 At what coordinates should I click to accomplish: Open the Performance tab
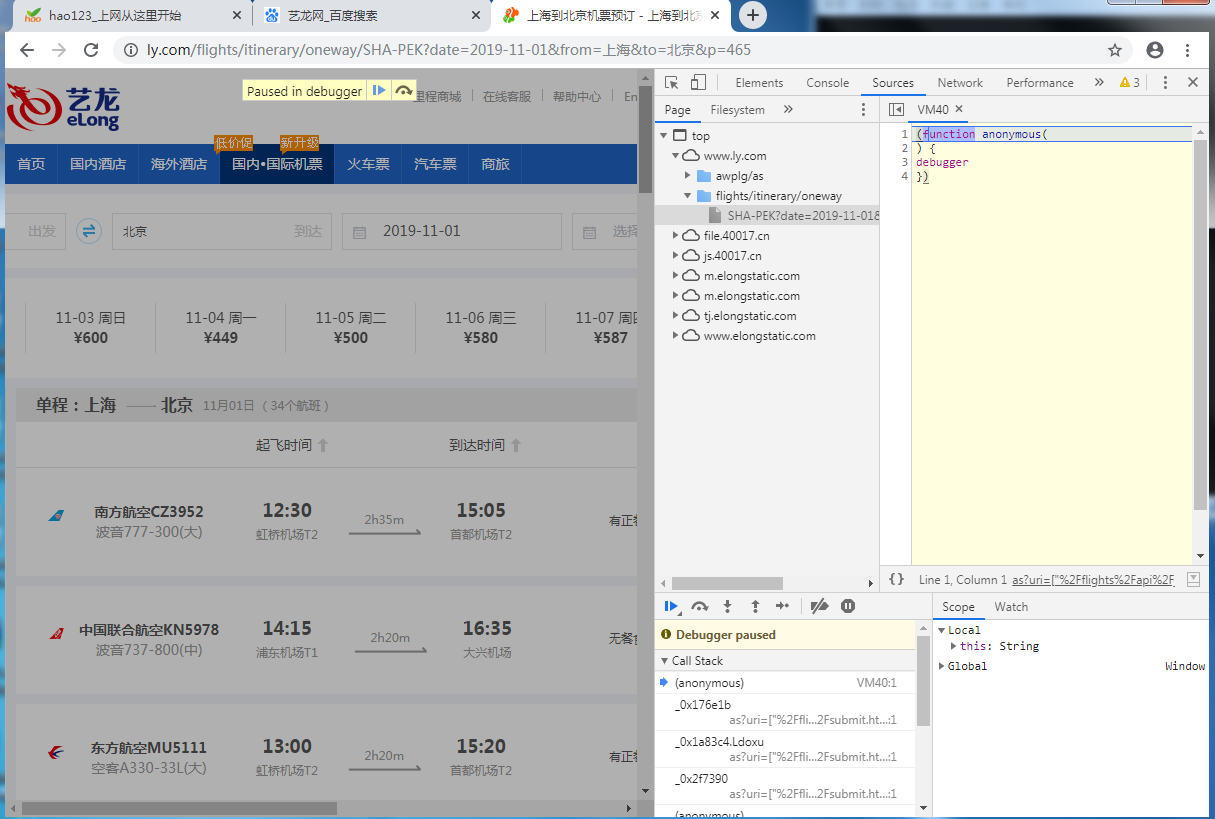[1040, 83]
